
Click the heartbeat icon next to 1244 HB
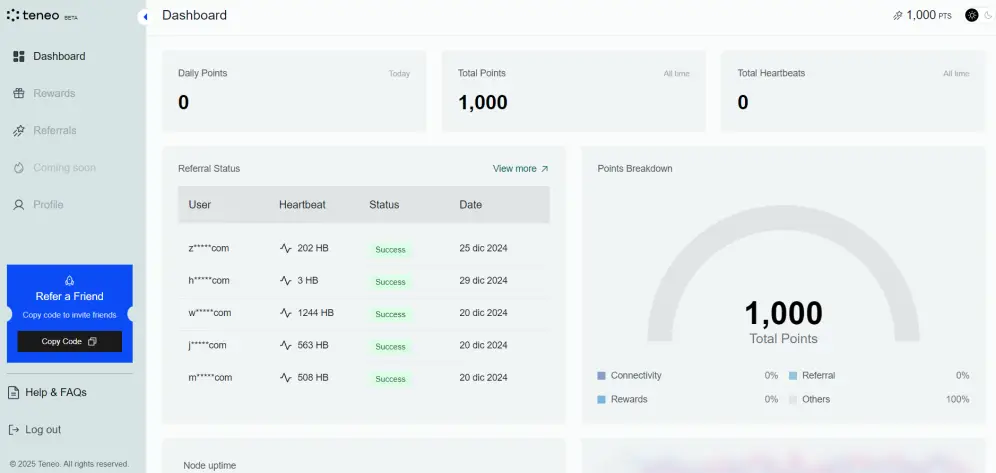point(286,313)
